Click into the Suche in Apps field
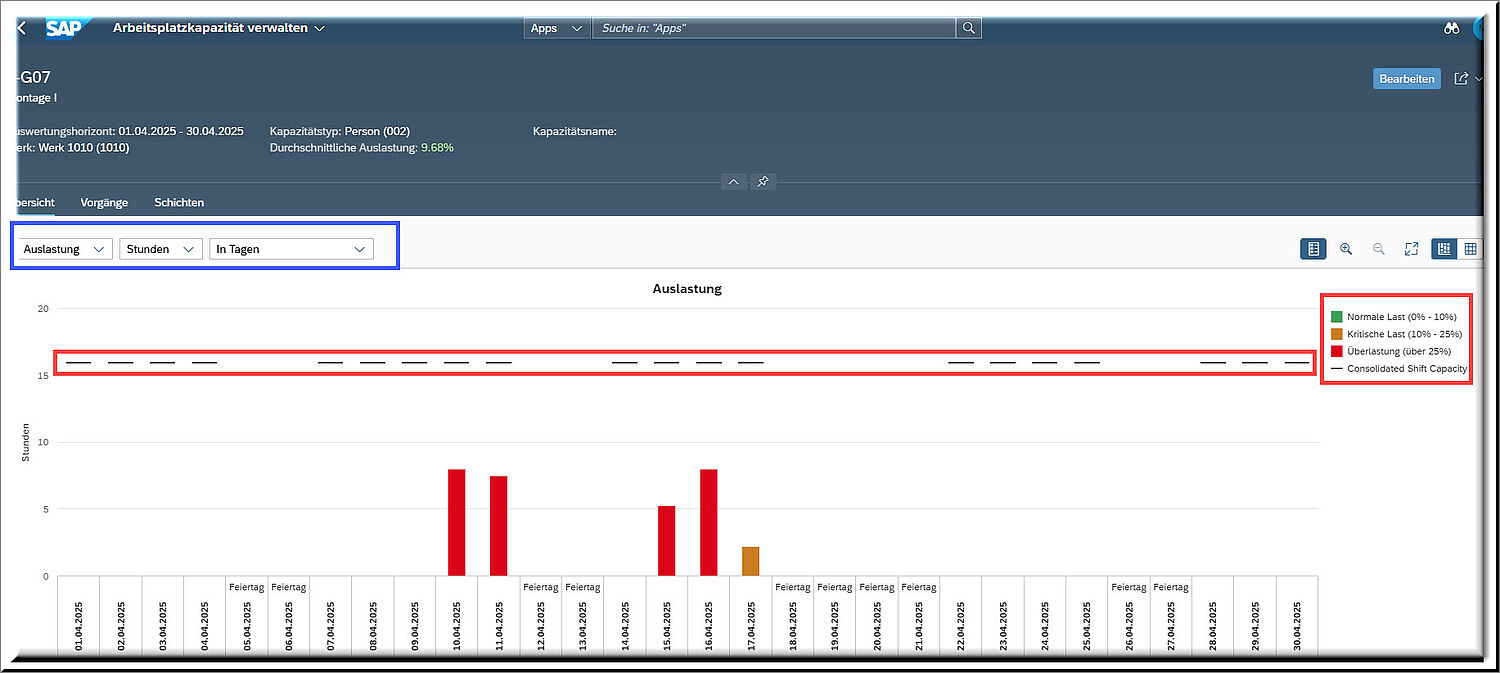This screenshot has width=1500, height=673. (774, 28)
